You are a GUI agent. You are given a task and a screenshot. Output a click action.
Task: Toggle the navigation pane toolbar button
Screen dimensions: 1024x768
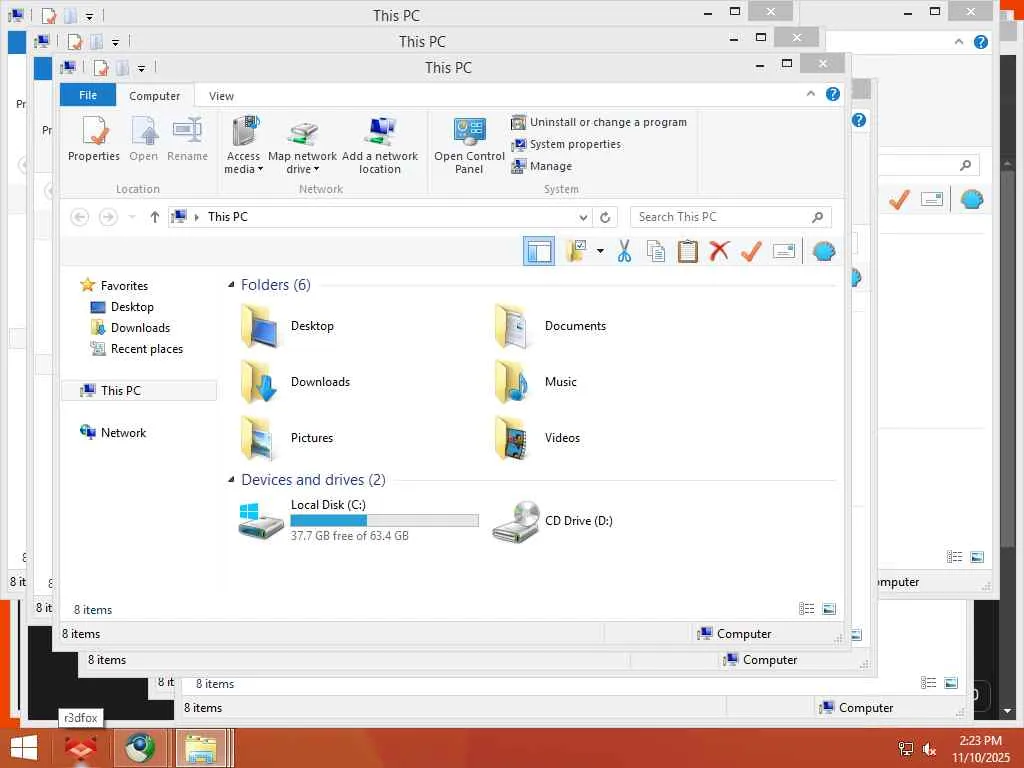539,251
